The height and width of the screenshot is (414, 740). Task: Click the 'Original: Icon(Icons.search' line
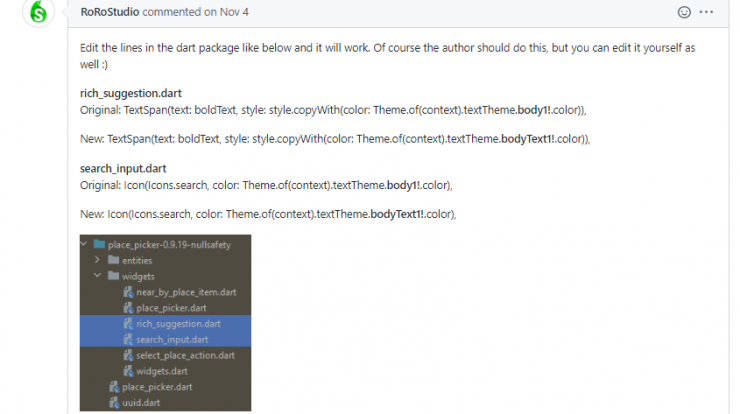(266, 185)
